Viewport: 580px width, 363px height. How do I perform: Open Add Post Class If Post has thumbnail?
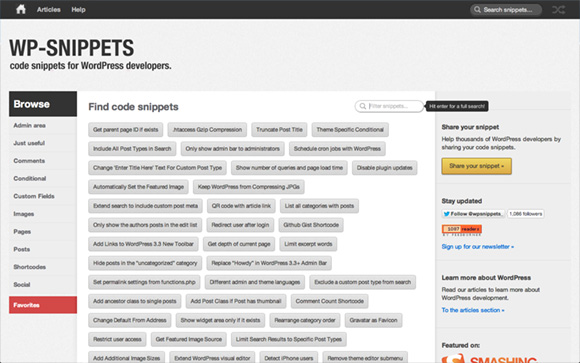pos(236,301)
